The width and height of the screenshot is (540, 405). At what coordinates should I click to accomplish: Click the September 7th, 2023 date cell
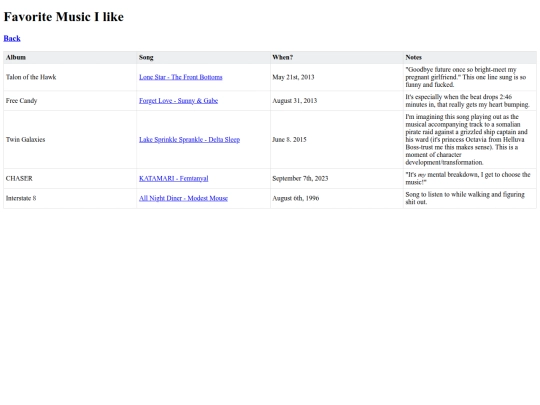click(x=336, y=178)
